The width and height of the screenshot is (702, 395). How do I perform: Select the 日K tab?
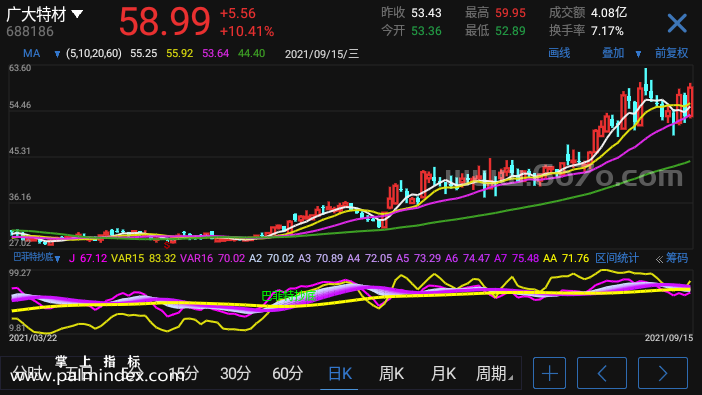[340, 373]
